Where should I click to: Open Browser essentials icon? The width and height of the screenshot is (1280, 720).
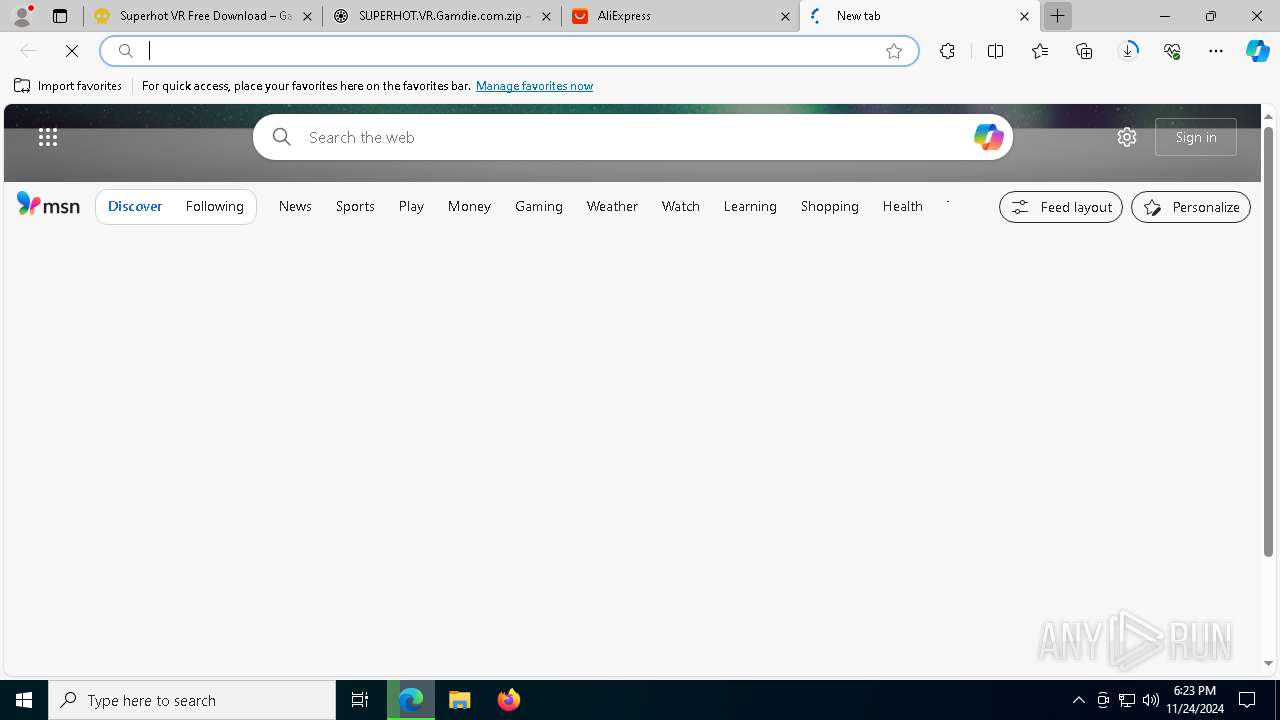coord(1172,51)
